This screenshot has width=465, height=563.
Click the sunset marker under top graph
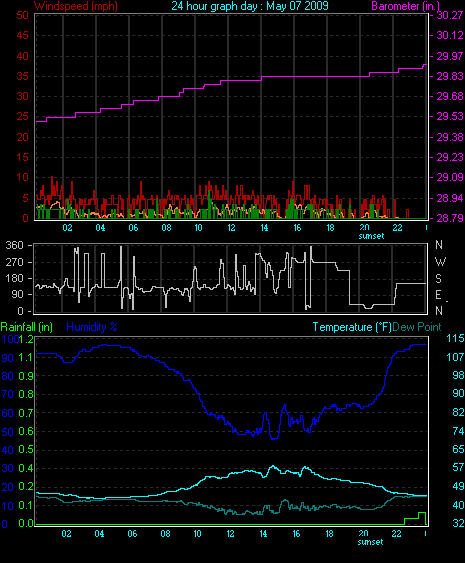pyautogui.click(x=371, y=236)
